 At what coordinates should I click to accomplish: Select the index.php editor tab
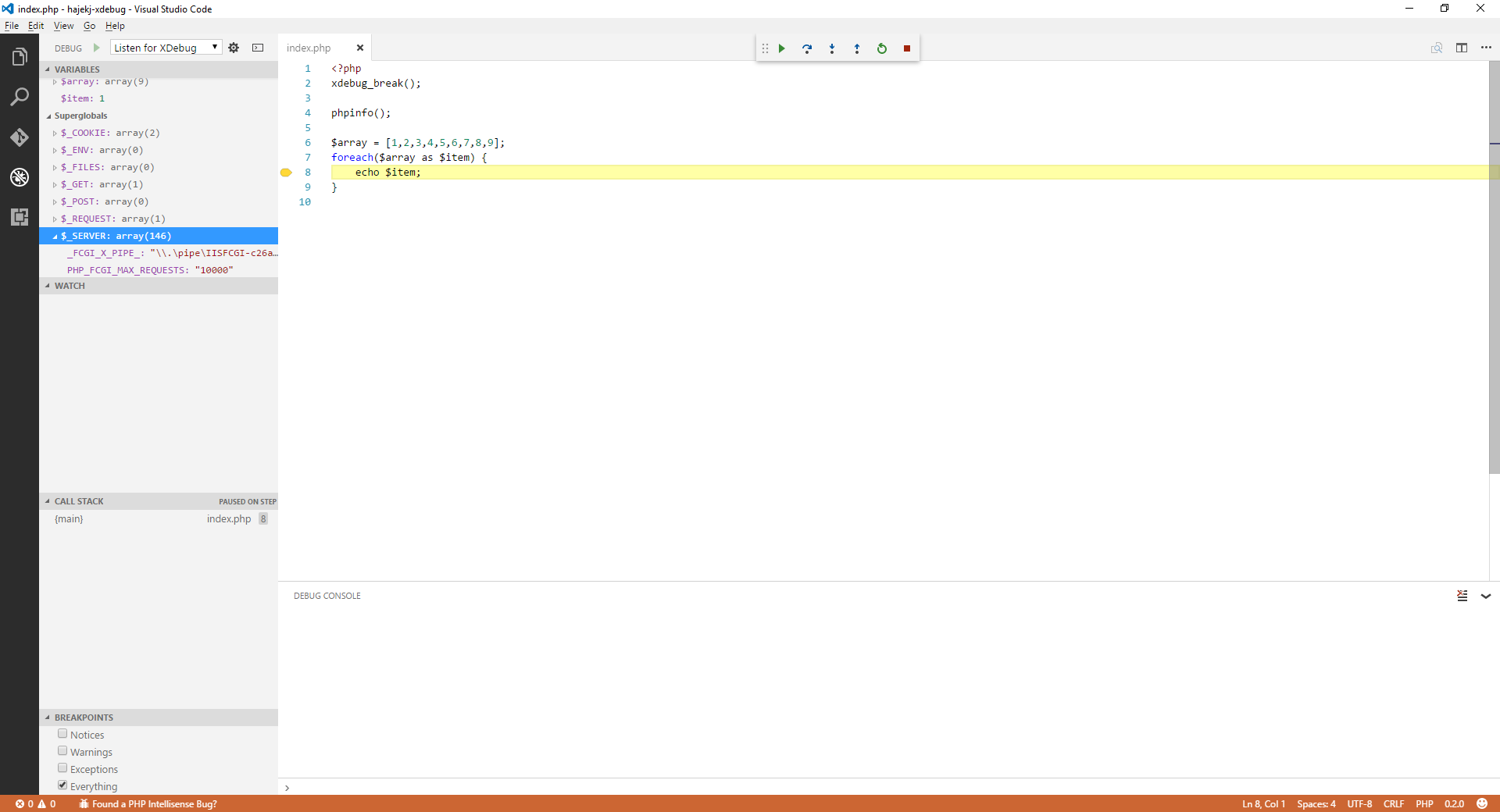click(309, 48)
